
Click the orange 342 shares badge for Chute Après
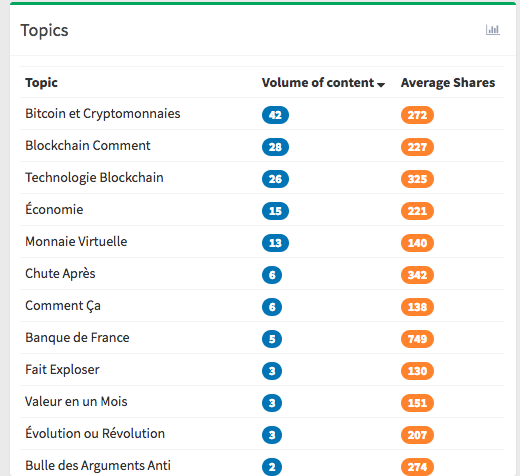pyautogui.click(x=417, y=275)
